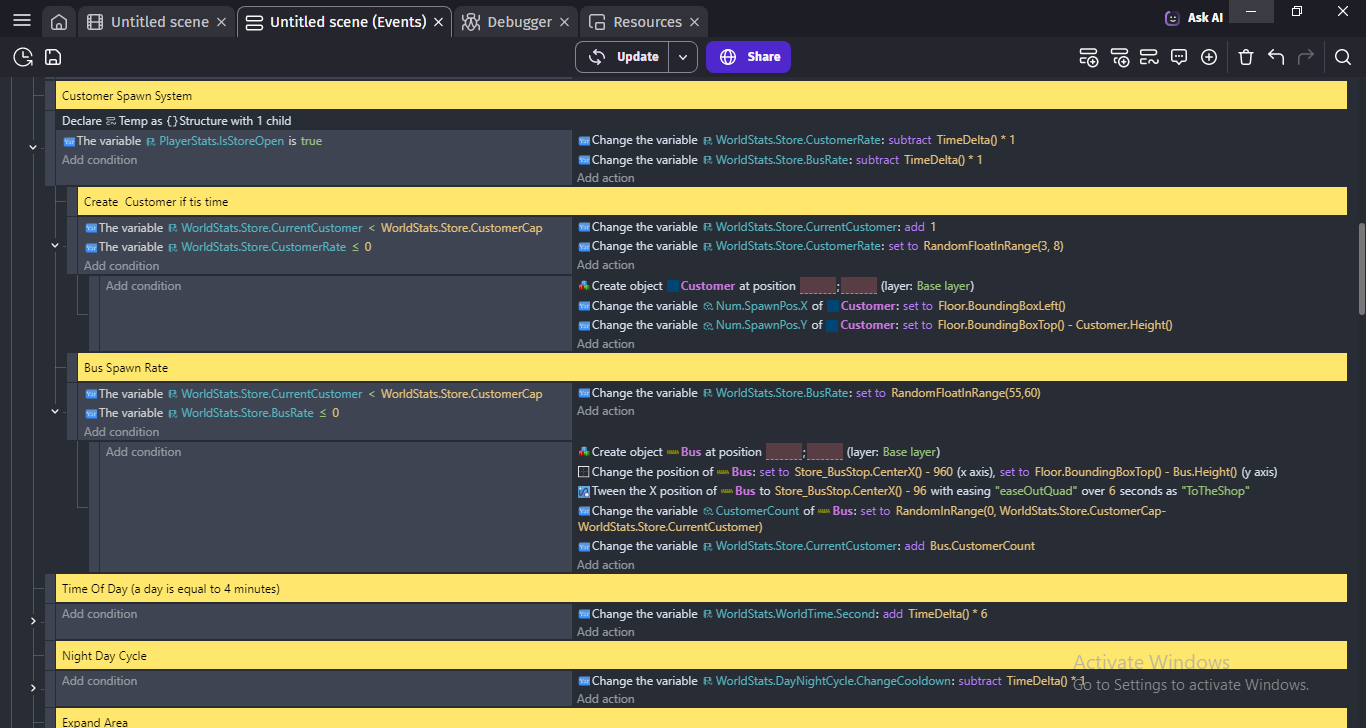Open the project manager icon
Image resolution: width=1366 pixels, height=728 pixels.
pos(23,57)
